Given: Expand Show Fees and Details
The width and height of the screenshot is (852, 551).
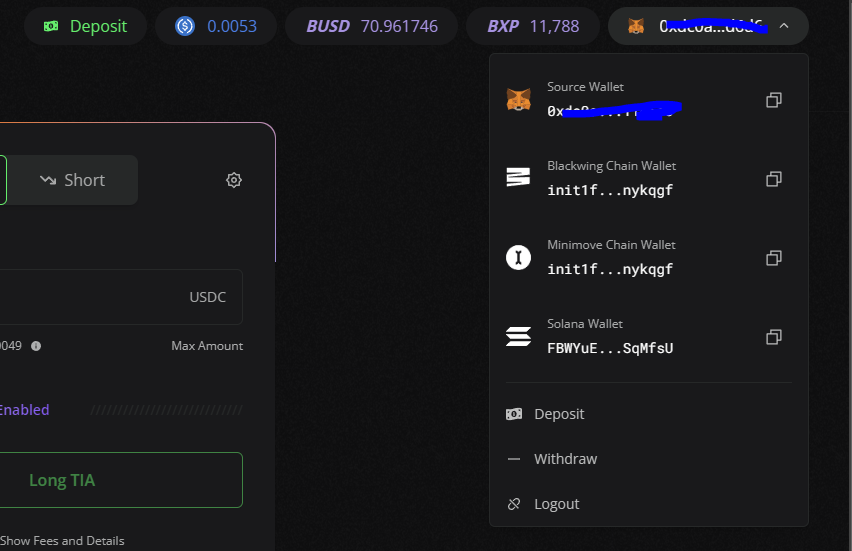Looking at the screenshot, I should click(x=62, y=541).
